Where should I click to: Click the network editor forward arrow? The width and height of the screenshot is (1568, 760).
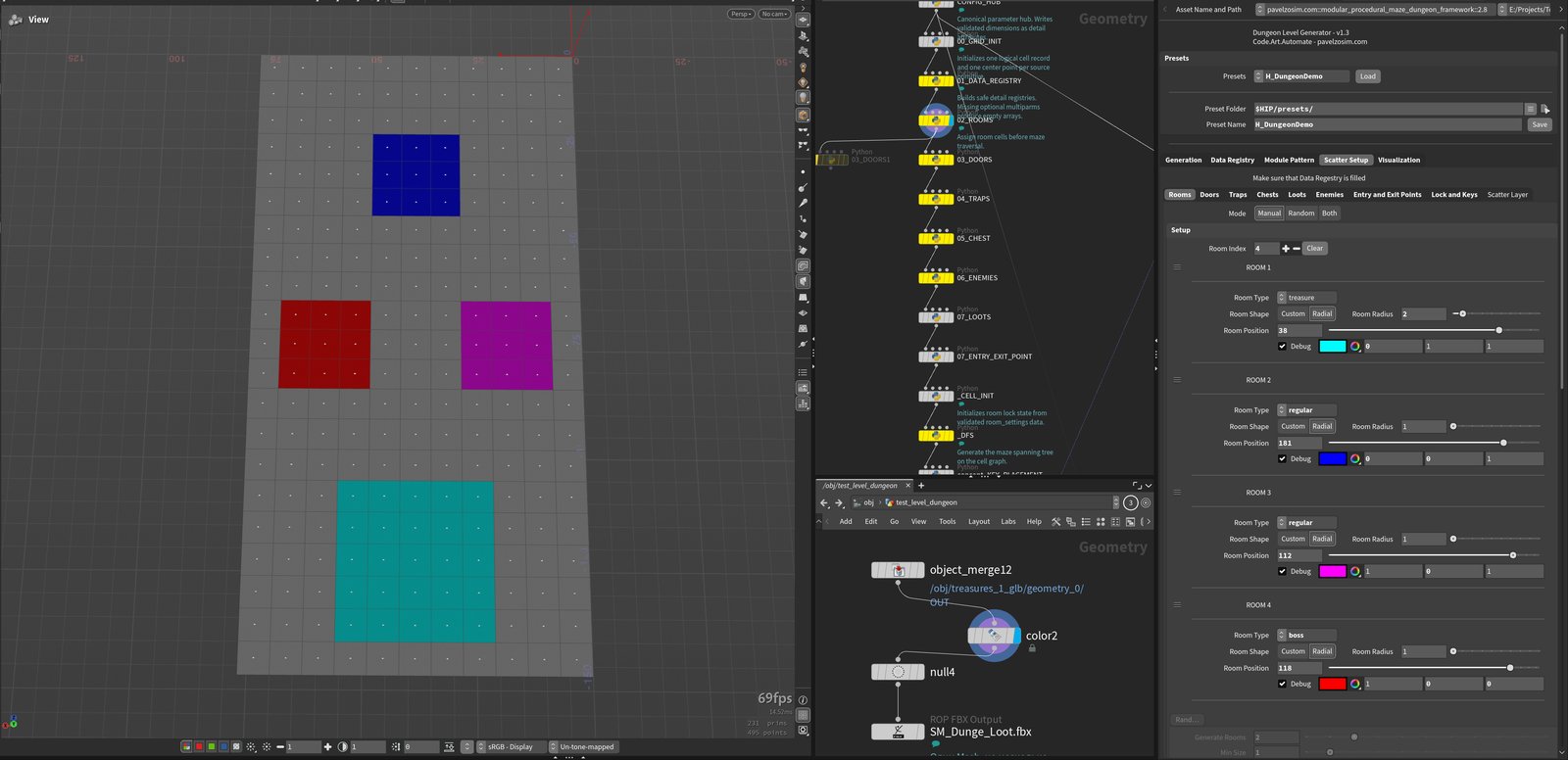[839, 502]
